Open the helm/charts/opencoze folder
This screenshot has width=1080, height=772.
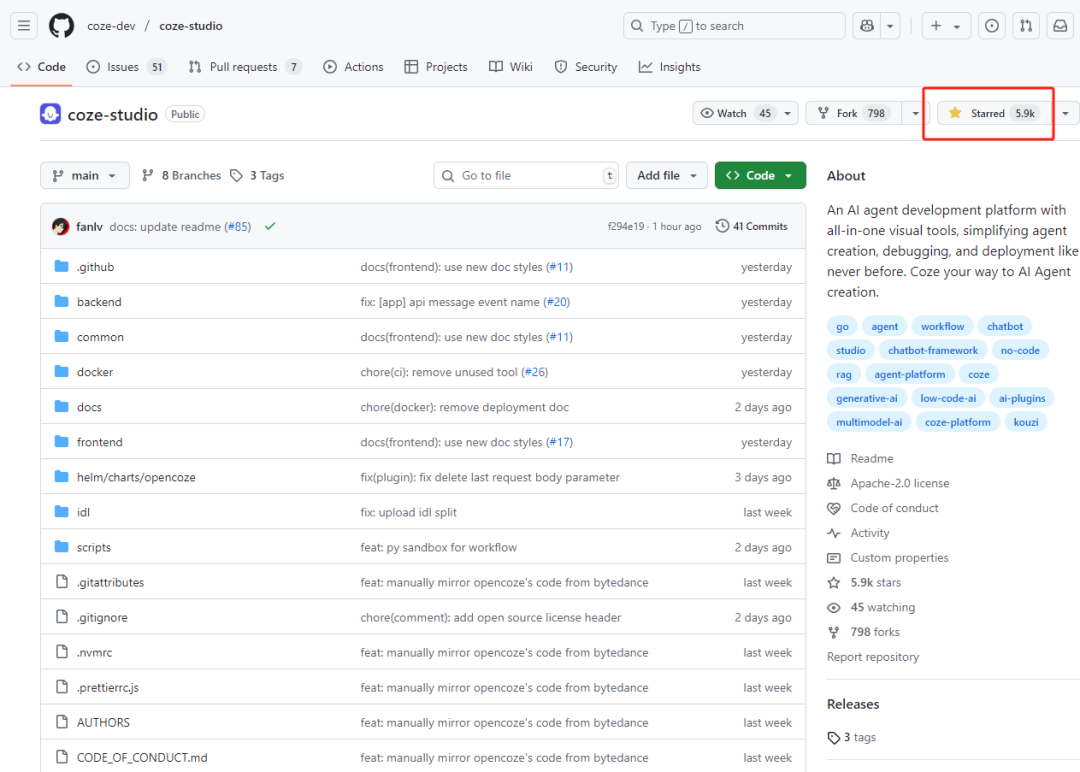(136, 477)
